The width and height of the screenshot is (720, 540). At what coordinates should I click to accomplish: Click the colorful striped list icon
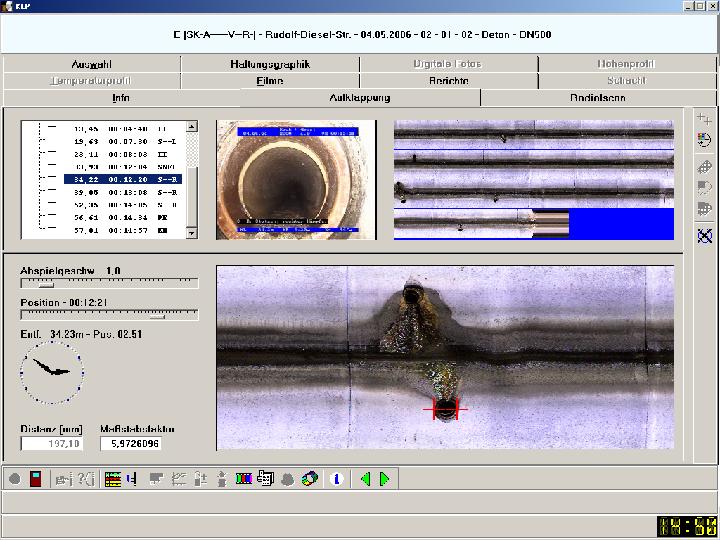point(112,479)
